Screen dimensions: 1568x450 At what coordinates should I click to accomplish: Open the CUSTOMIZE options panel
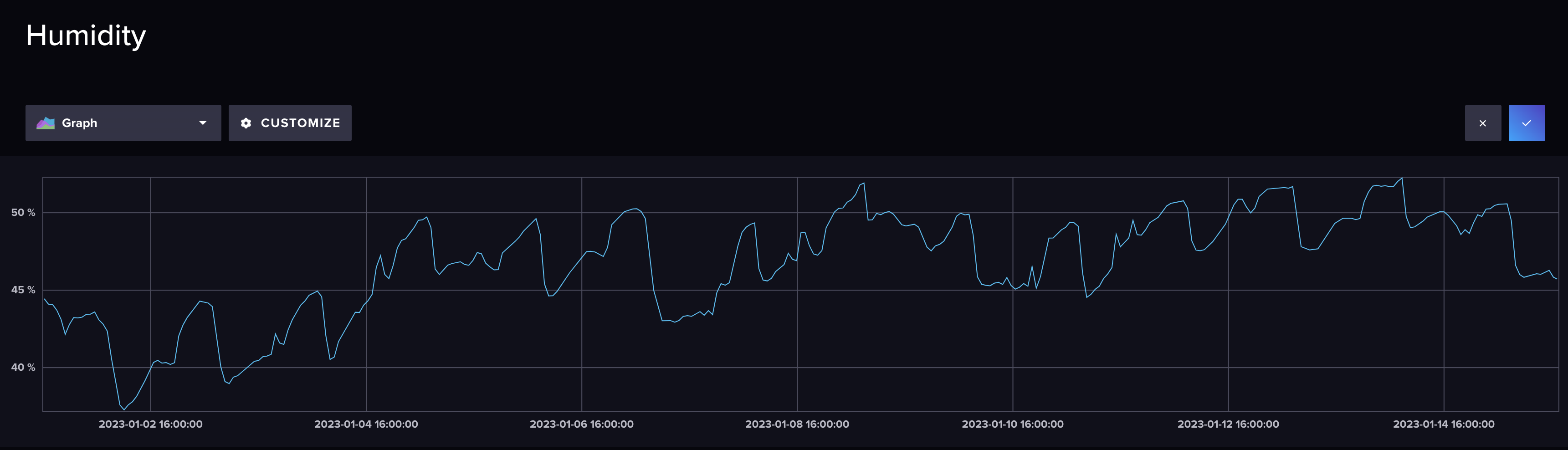290,123
